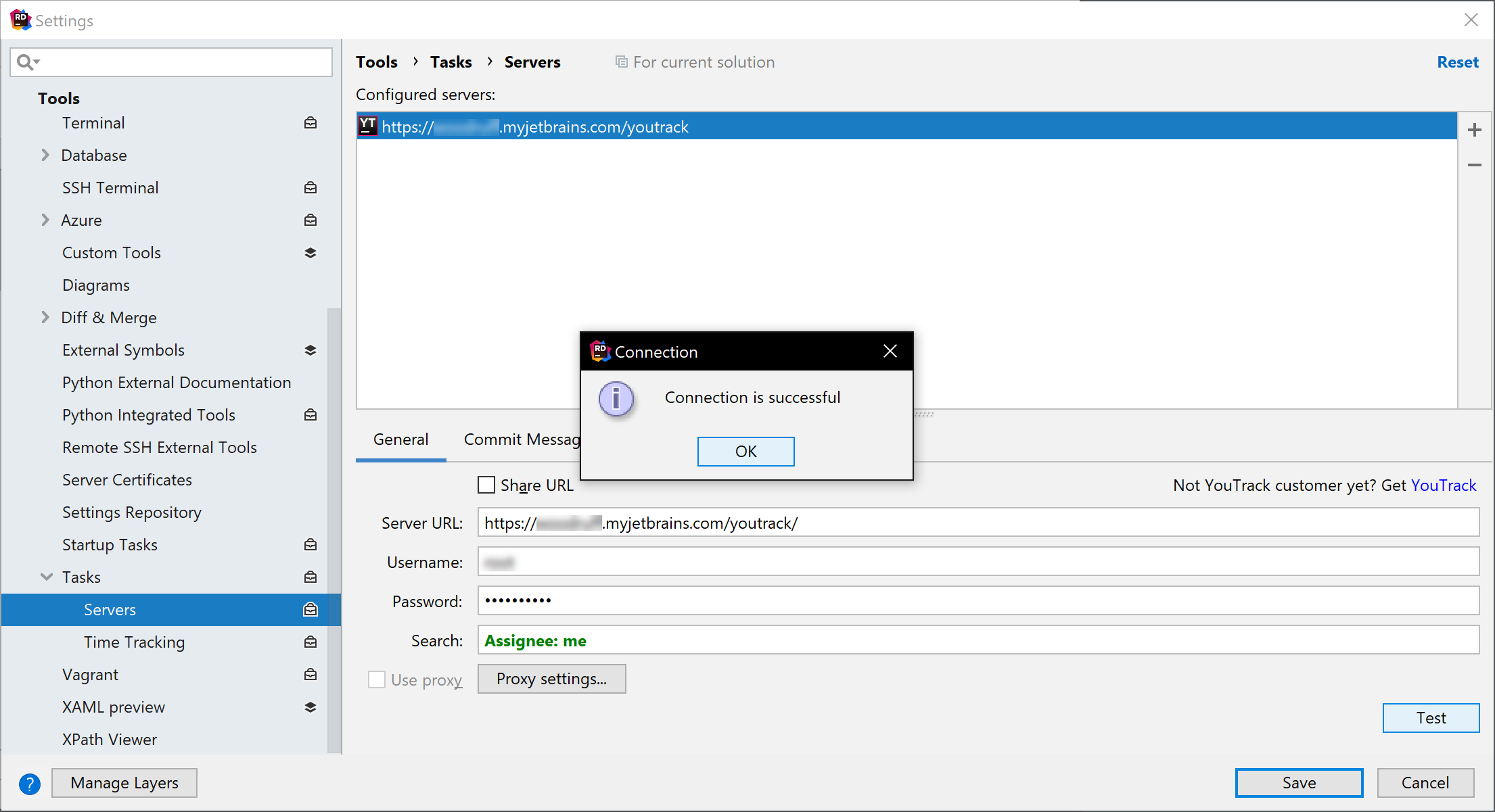Click the layer icon next to Servers

click(x=310, y=610)
